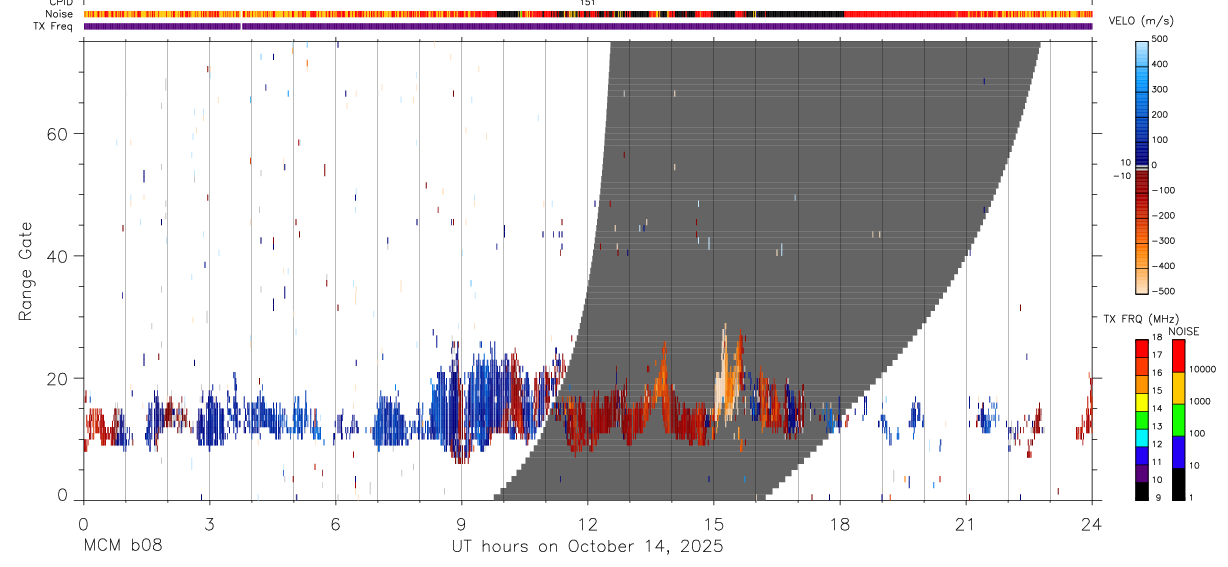Image resolution: width=1228 pixels, height=567 pixels.
Task: Click the 12 UT hour tick label
Action: [587, 524]
